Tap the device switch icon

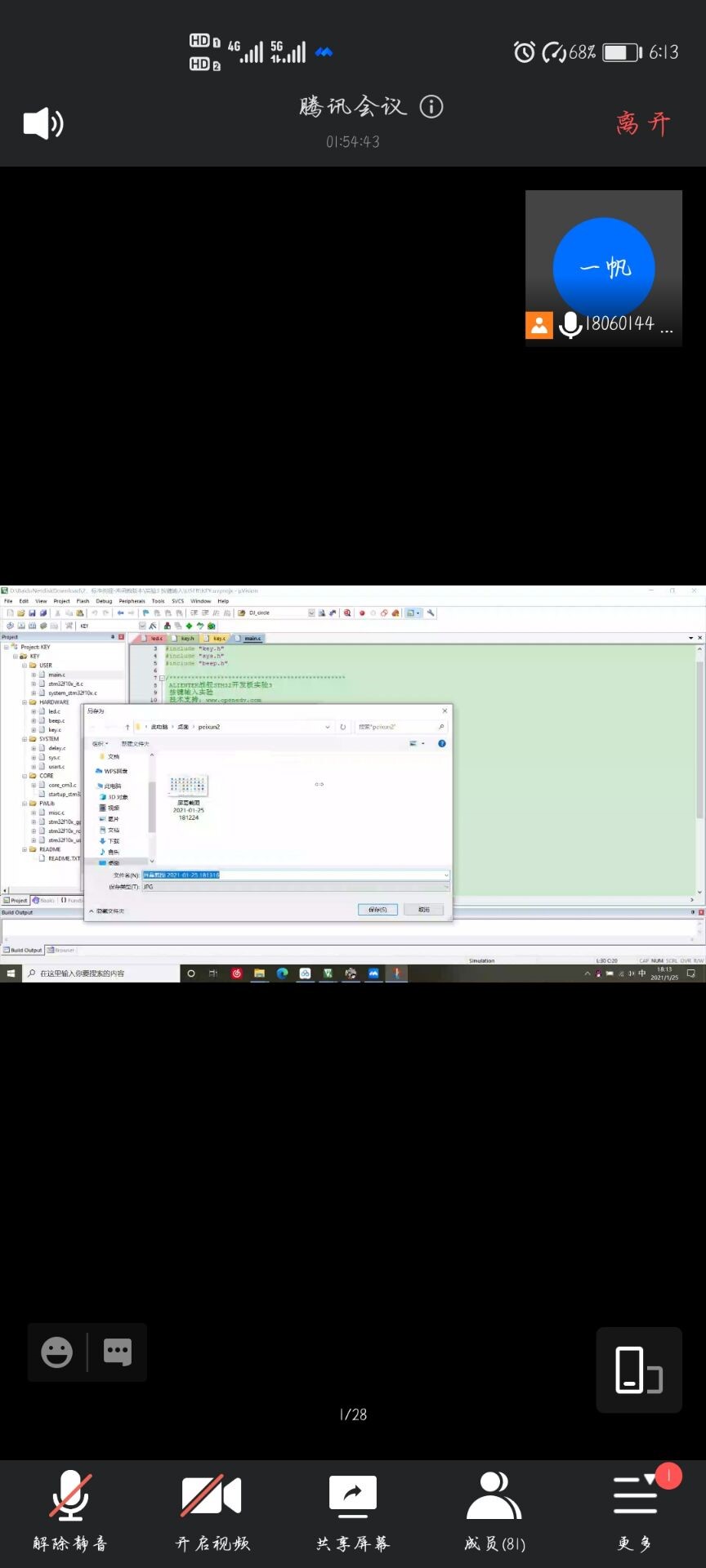[638, 1370]
